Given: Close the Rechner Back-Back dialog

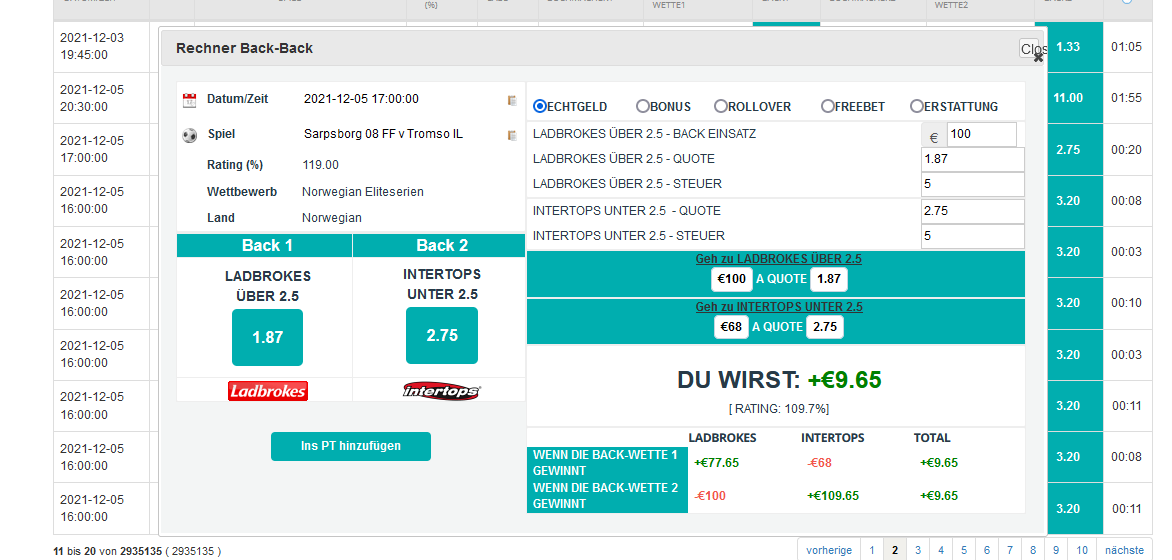Looking at the screenshot, I should (x=1031, y=49).
